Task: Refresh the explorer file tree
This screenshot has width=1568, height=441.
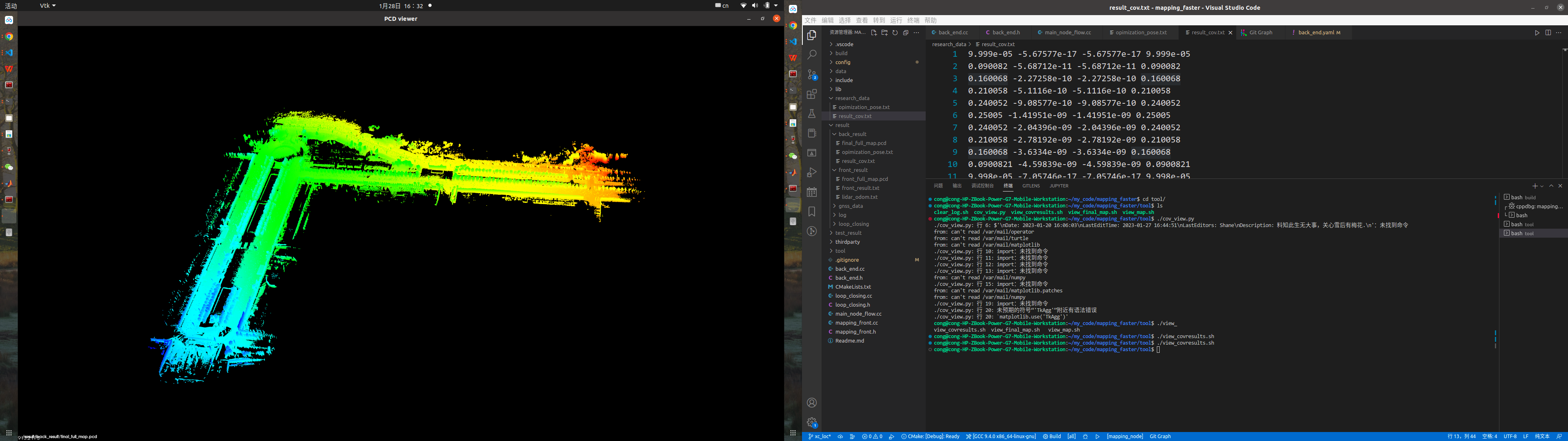Action: click(895, 33)
